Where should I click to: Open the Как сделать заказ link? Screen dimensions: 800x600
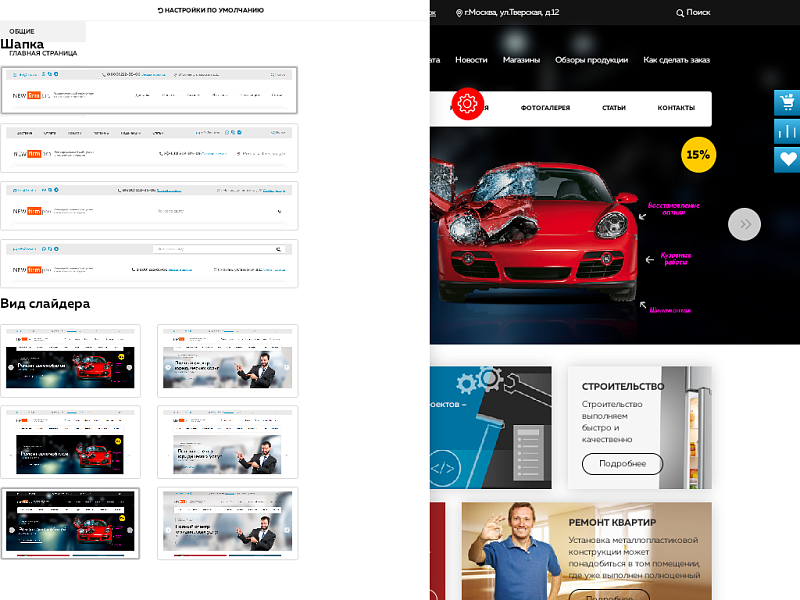676,60
